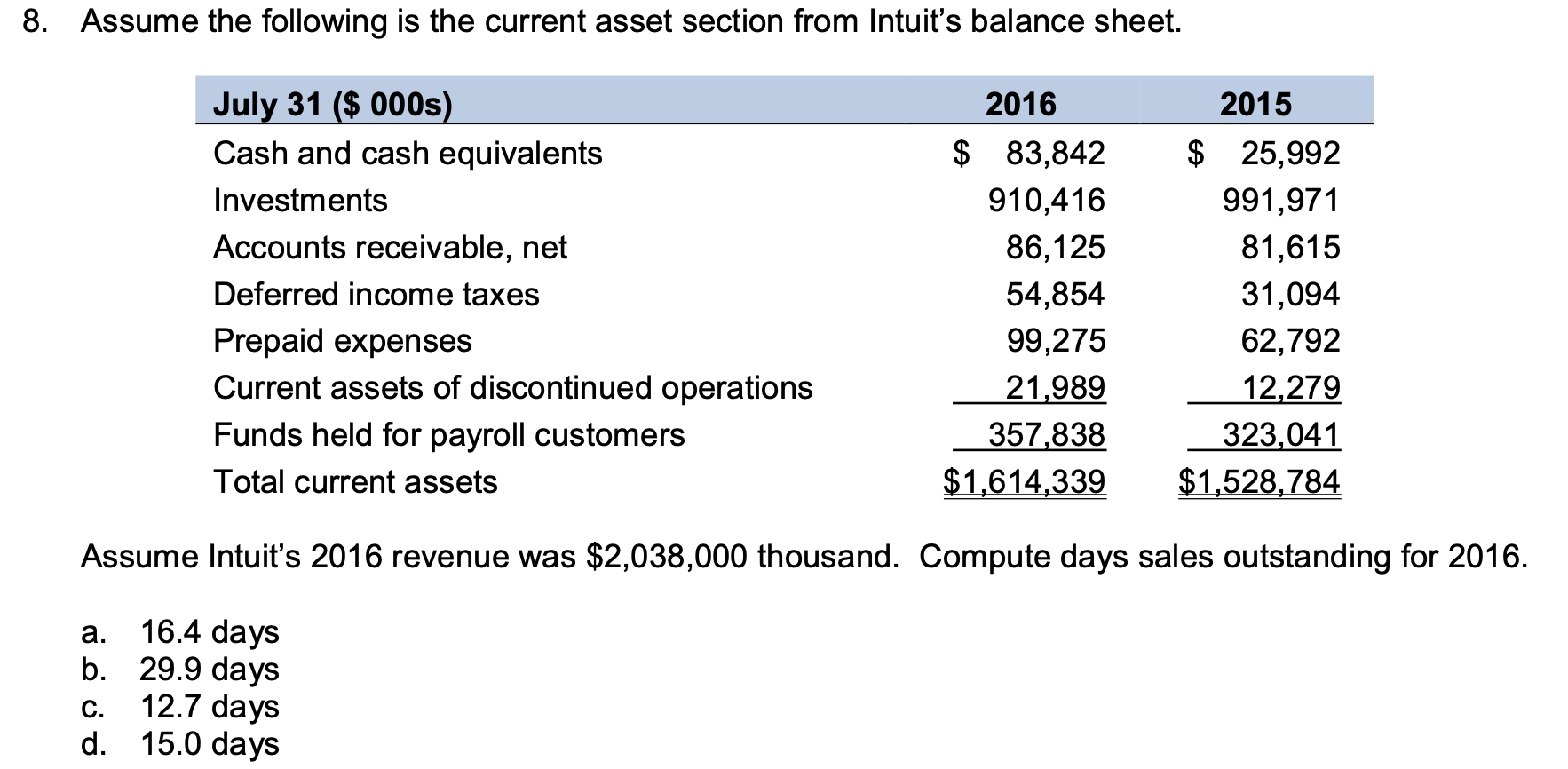Viewport: 1568px width, 769px height.
Task: Click the 'Total current assets' row label
Action: tap(355, 482)
